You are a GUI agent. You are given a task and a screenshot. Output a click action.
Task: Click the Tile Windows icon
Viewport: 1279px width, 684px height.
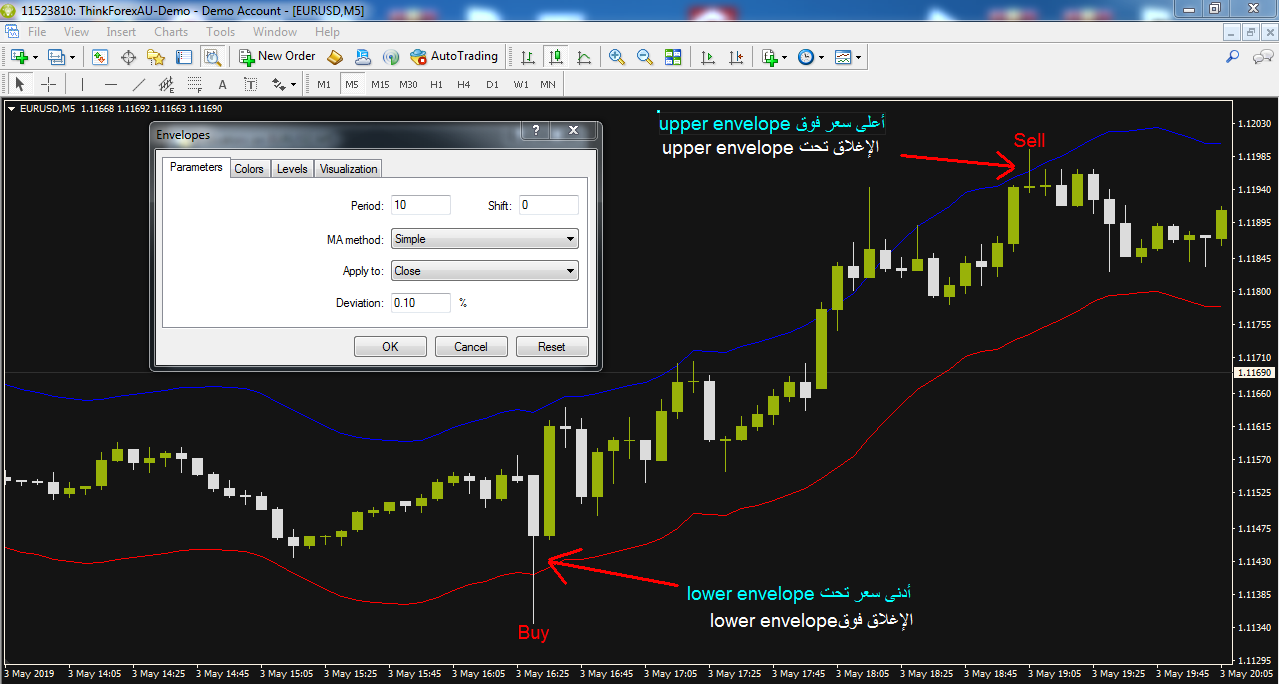673,57
